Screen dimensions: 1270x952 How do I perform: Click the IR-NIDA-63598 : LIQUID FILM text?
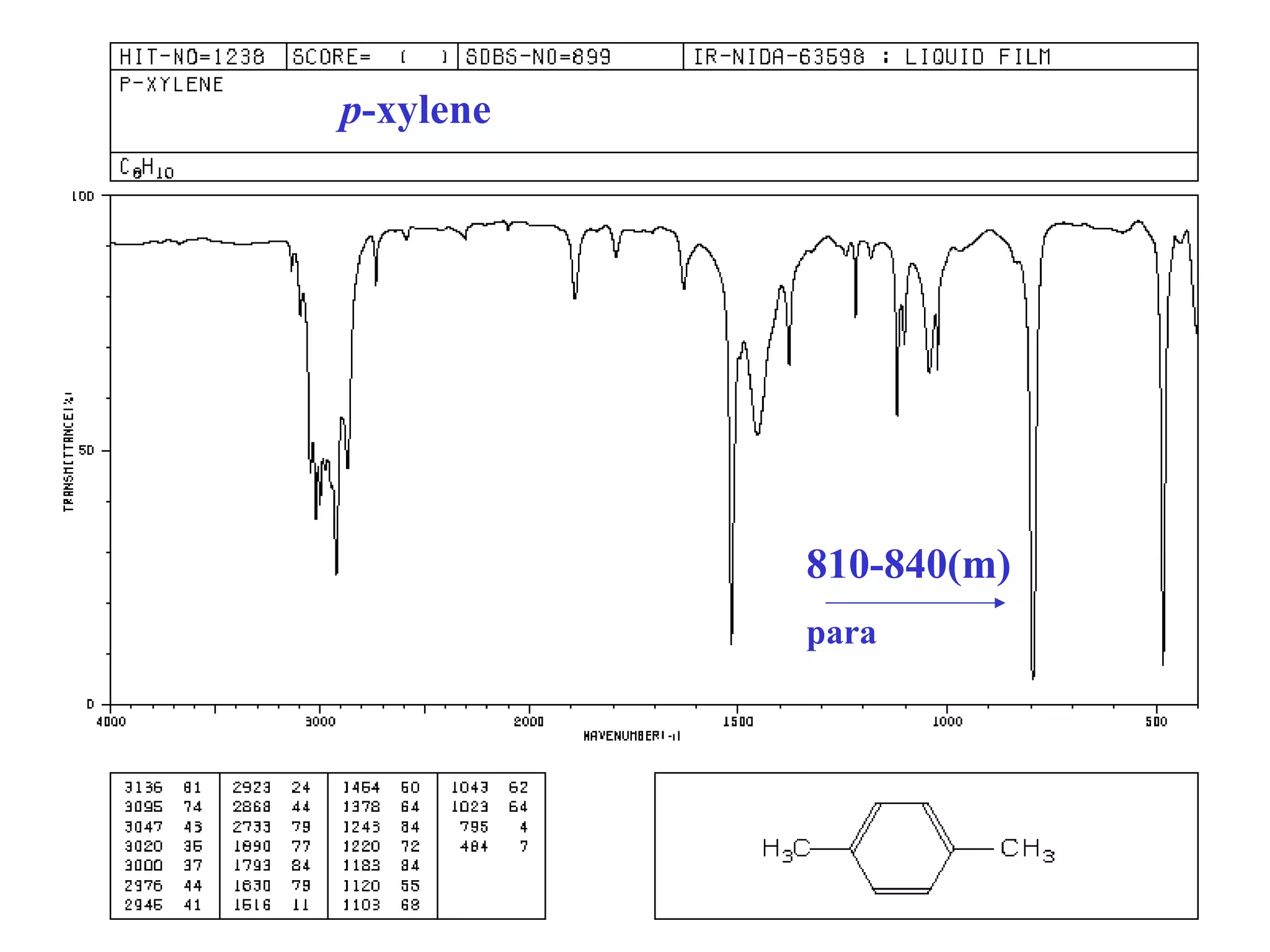[x=871, y=57]
